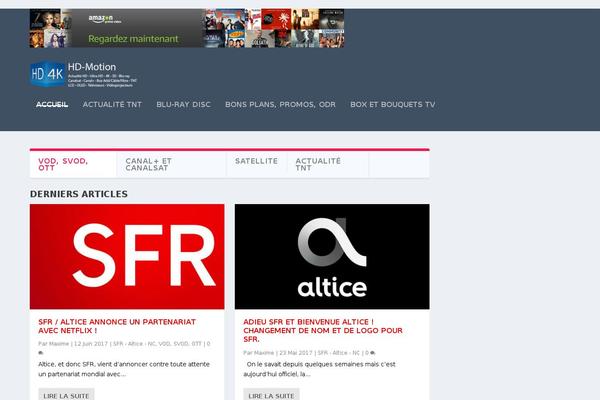Screen dimensions: 600x400
Task: Open Box et Bouquets TV menu
Action: pos(393,104)
